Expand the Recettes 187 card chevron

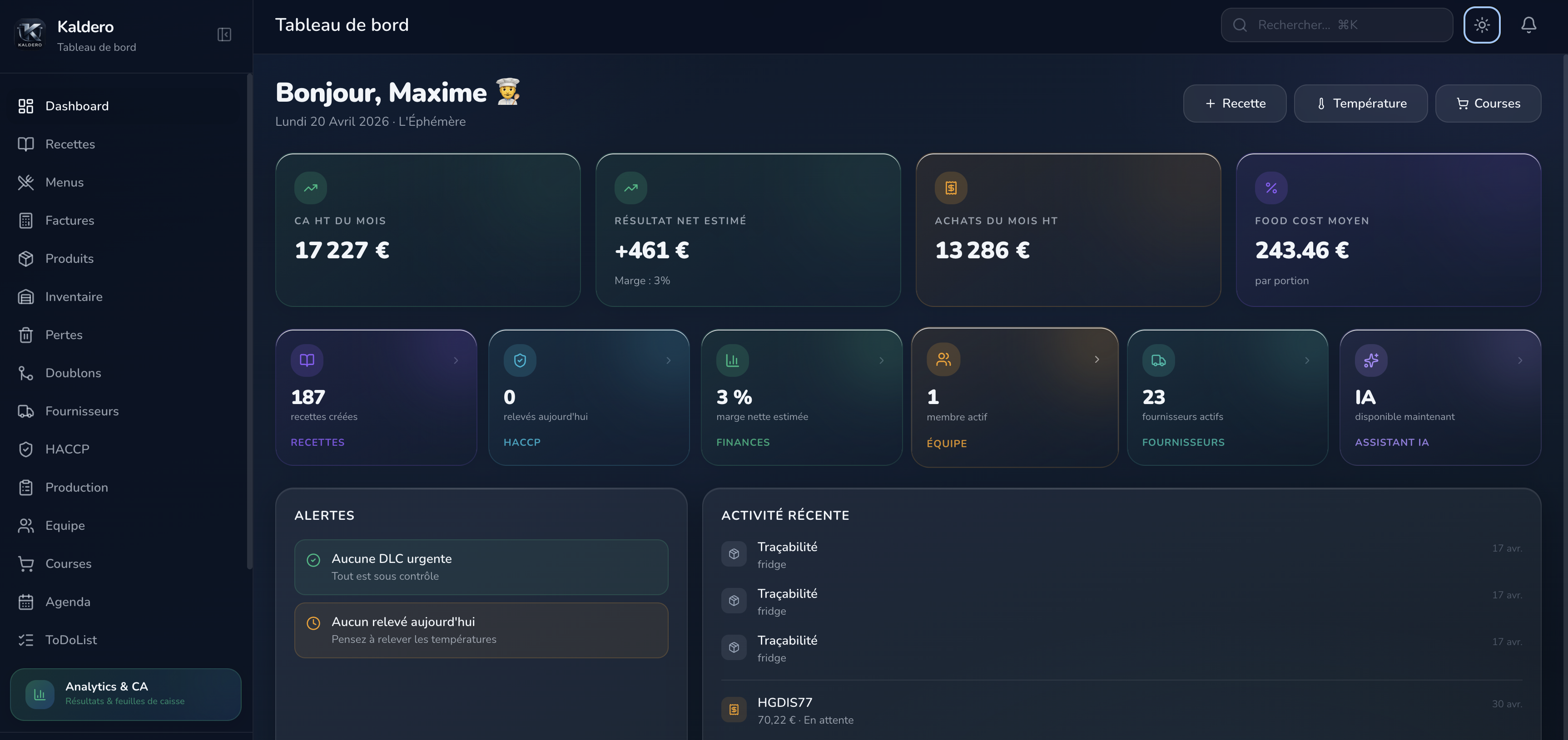pos(455,360)
